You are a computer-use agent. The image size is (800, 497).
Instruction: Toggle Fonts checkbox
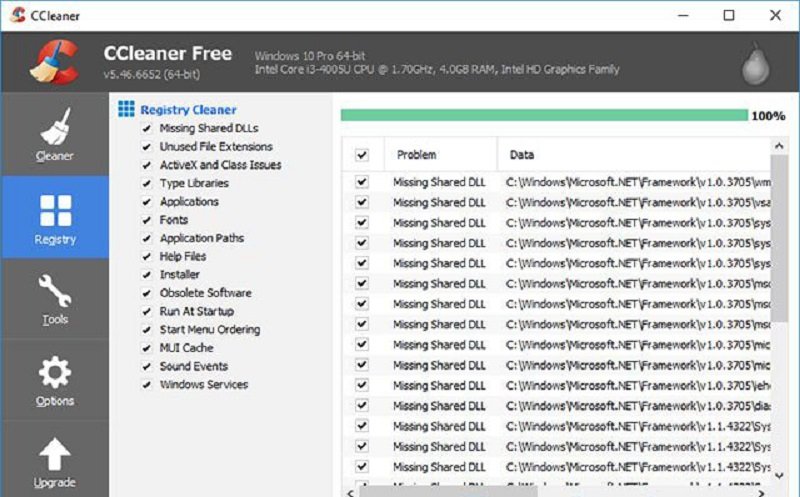[x=147, y=220]
